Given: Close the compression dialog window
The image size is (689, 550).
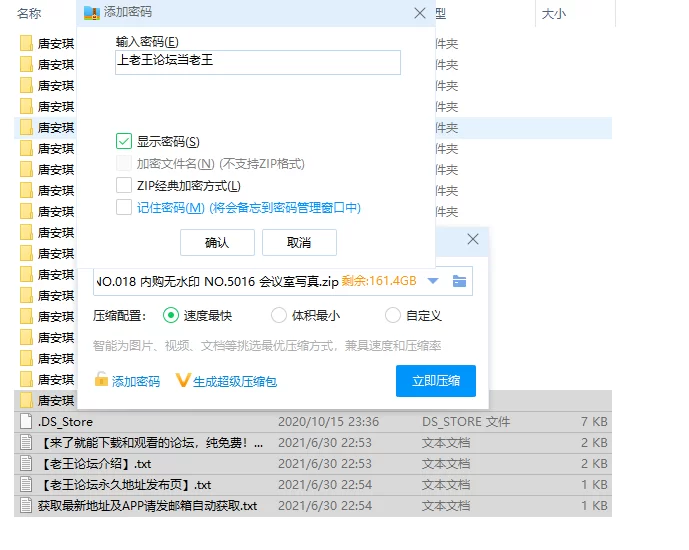Looking at the screenshot, I should click(473, 239).
